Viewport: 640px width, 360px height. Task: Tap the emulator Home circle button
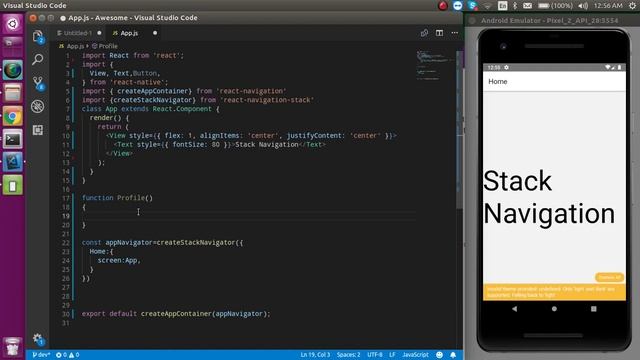pos(554,309)
